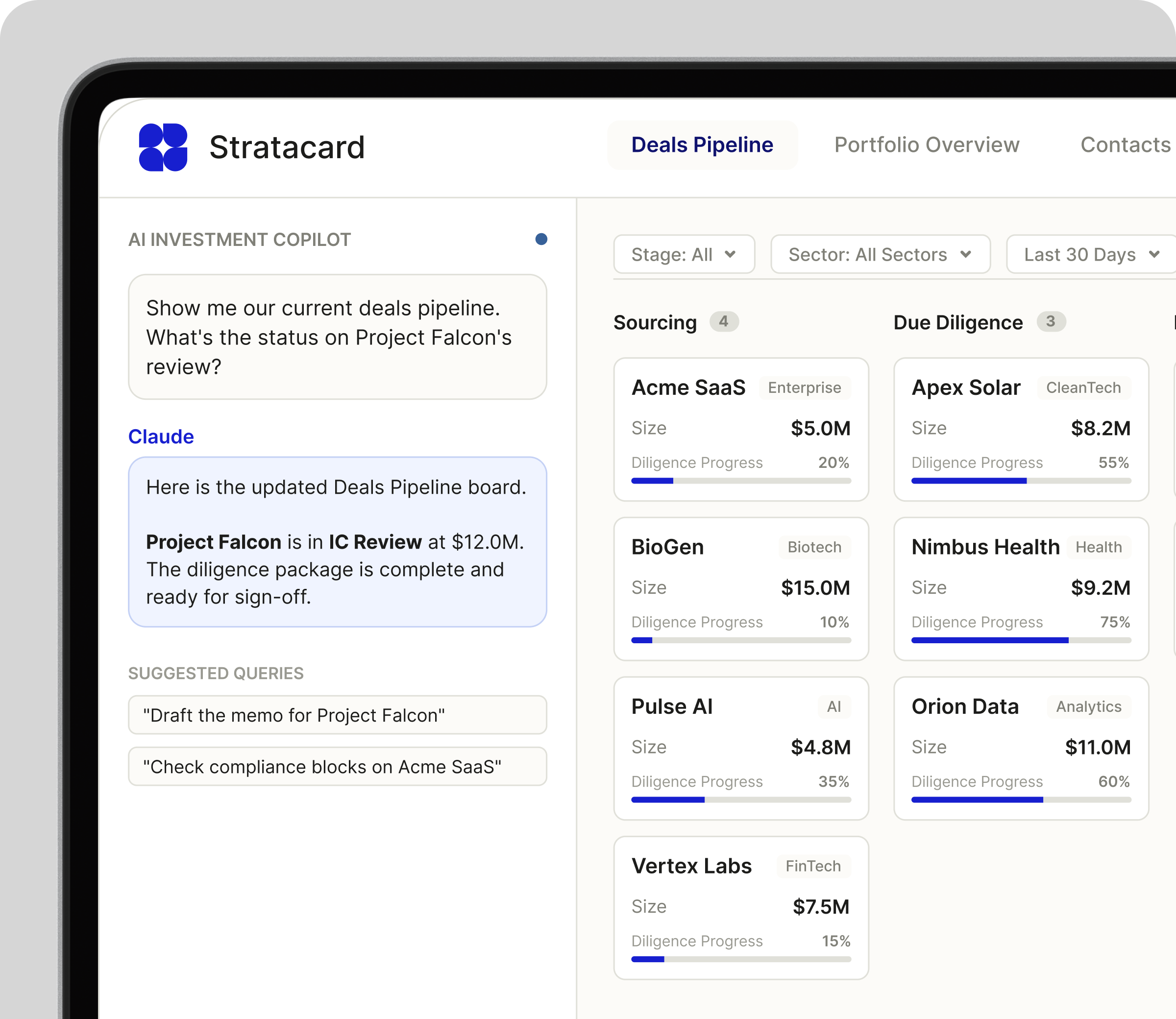Click the Enterprise tag on Acme SaaS

pyautogui.click(x=805, y=387)
